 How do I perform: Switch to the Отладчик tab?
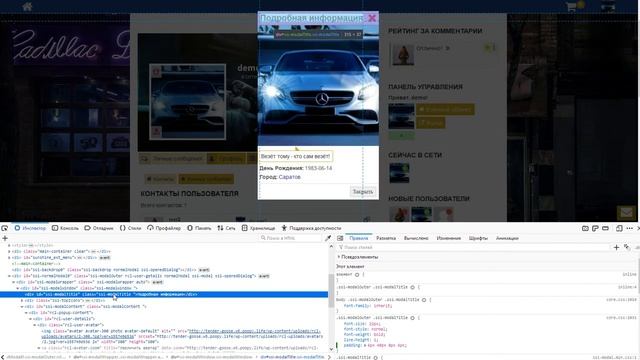99,228
